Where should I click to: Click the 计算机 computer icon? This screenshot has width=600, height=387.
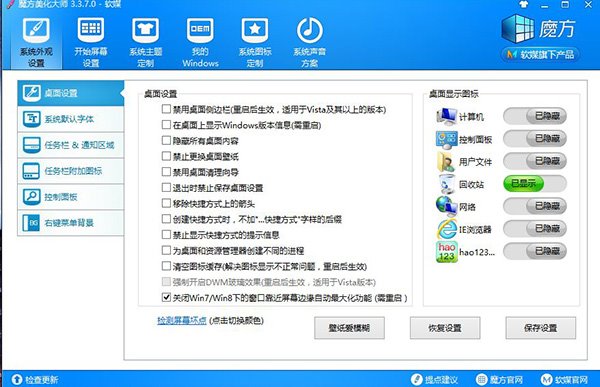pos(447,116)
